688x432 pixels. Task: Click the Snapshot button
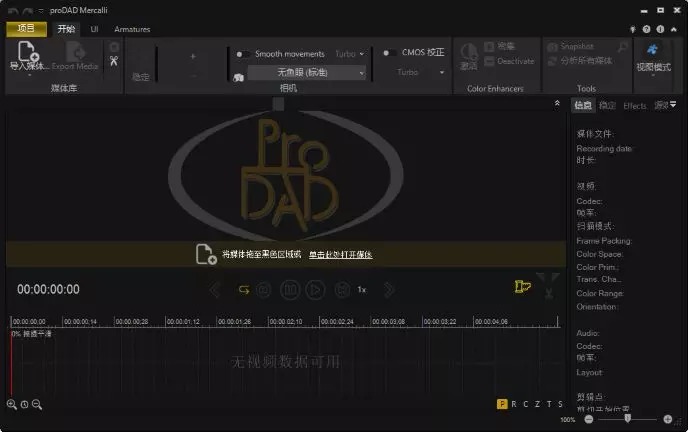coord(571,46)
